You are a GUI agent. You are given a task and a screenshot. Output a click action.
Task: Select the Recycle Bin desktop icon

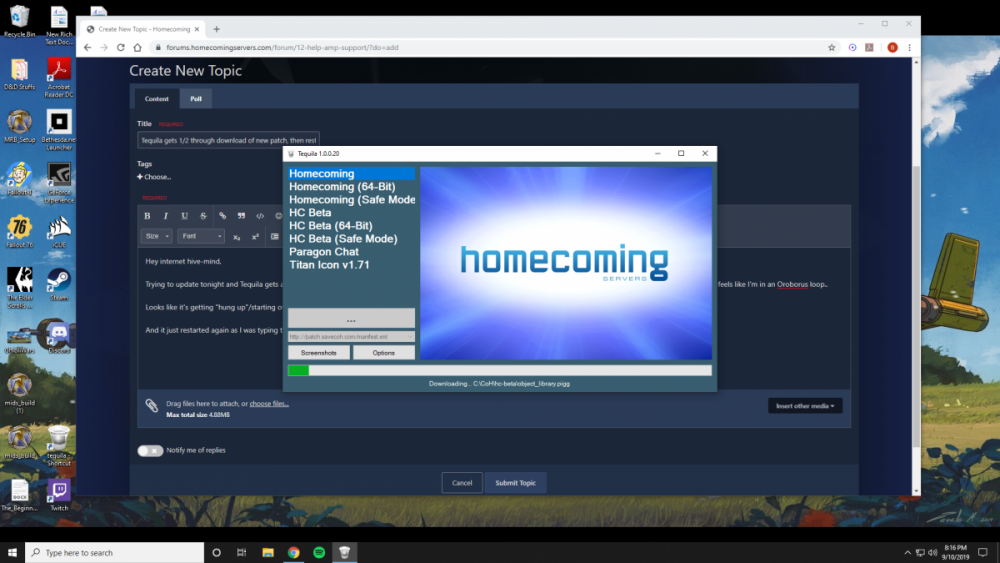(x=19, y=21)
